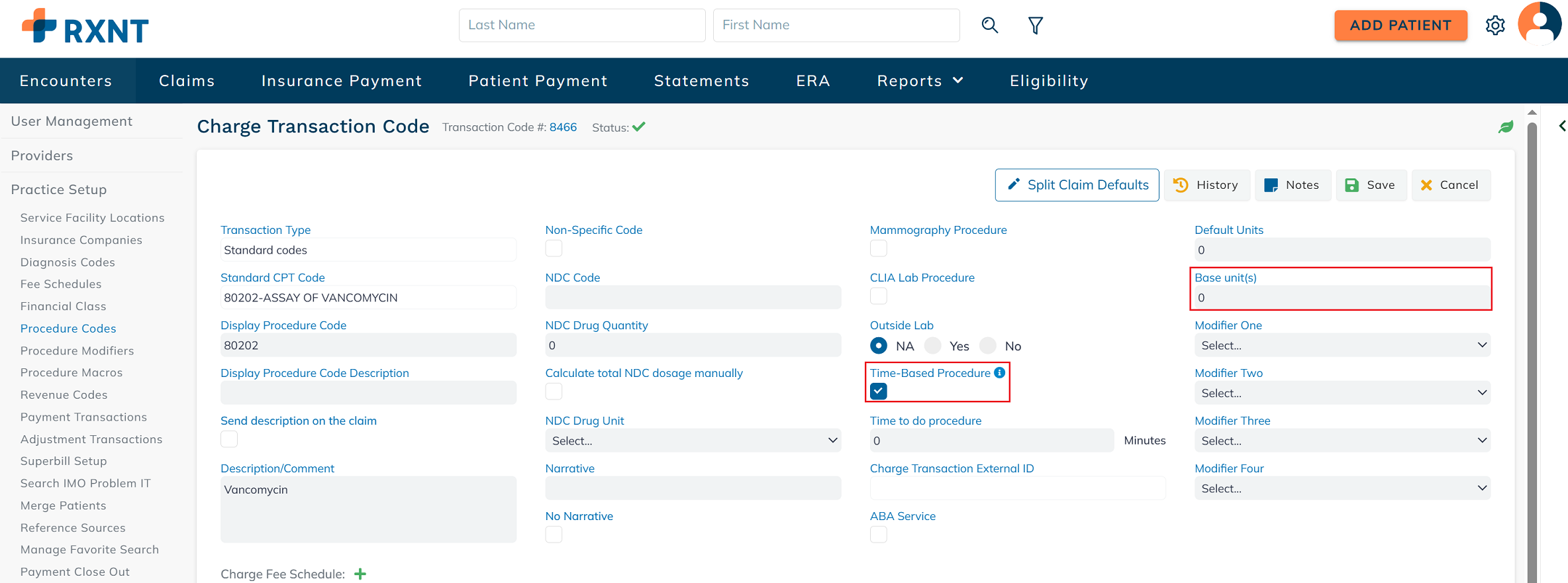
Task: Click the Time-Based Procedure info icon
Action: [x=1000, y=373]
